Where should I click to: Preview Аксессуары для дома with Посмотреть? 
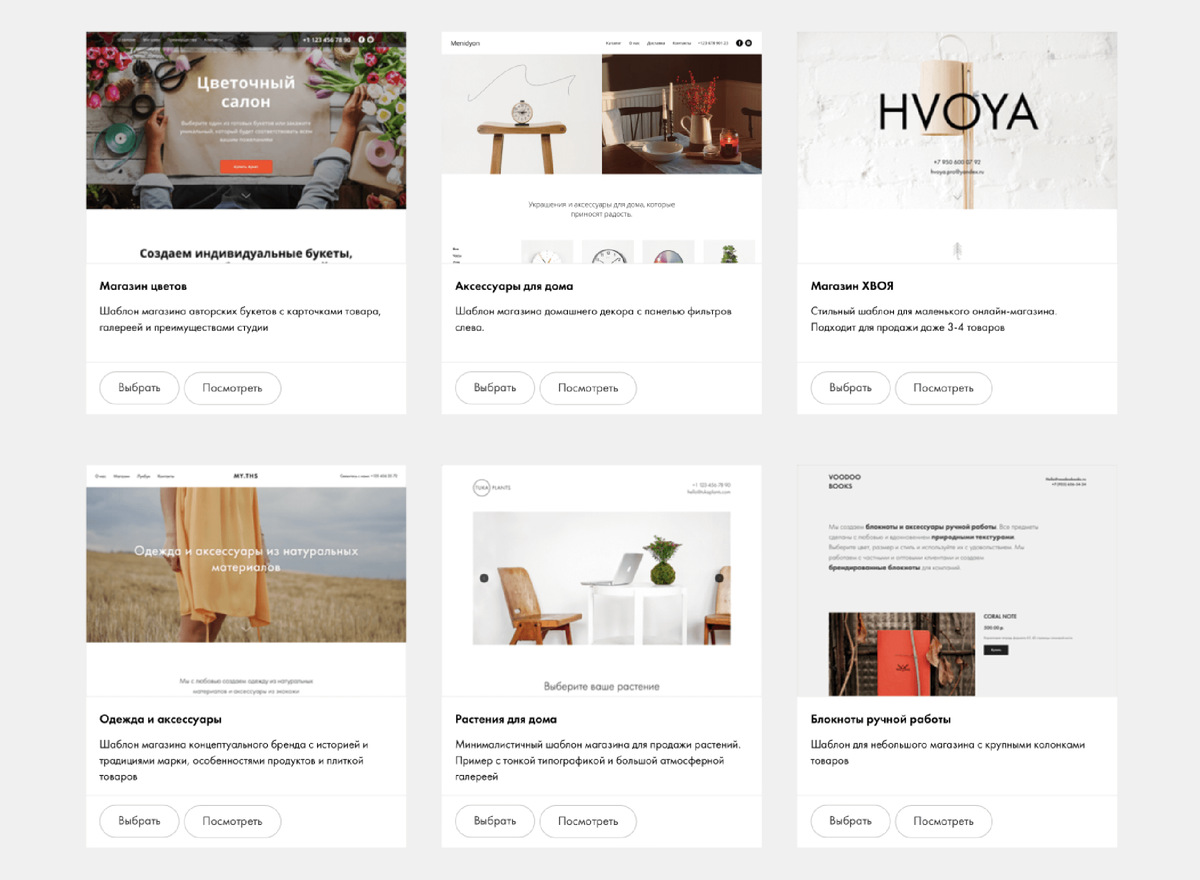[x=588, y=388]
